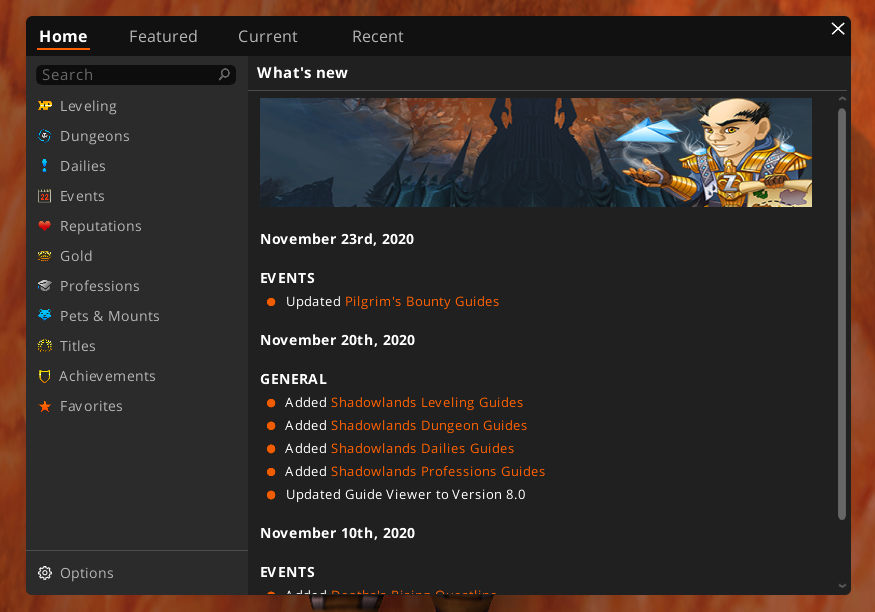Choose the Reputations category label

pyautogui.click(x=100, y=226)
